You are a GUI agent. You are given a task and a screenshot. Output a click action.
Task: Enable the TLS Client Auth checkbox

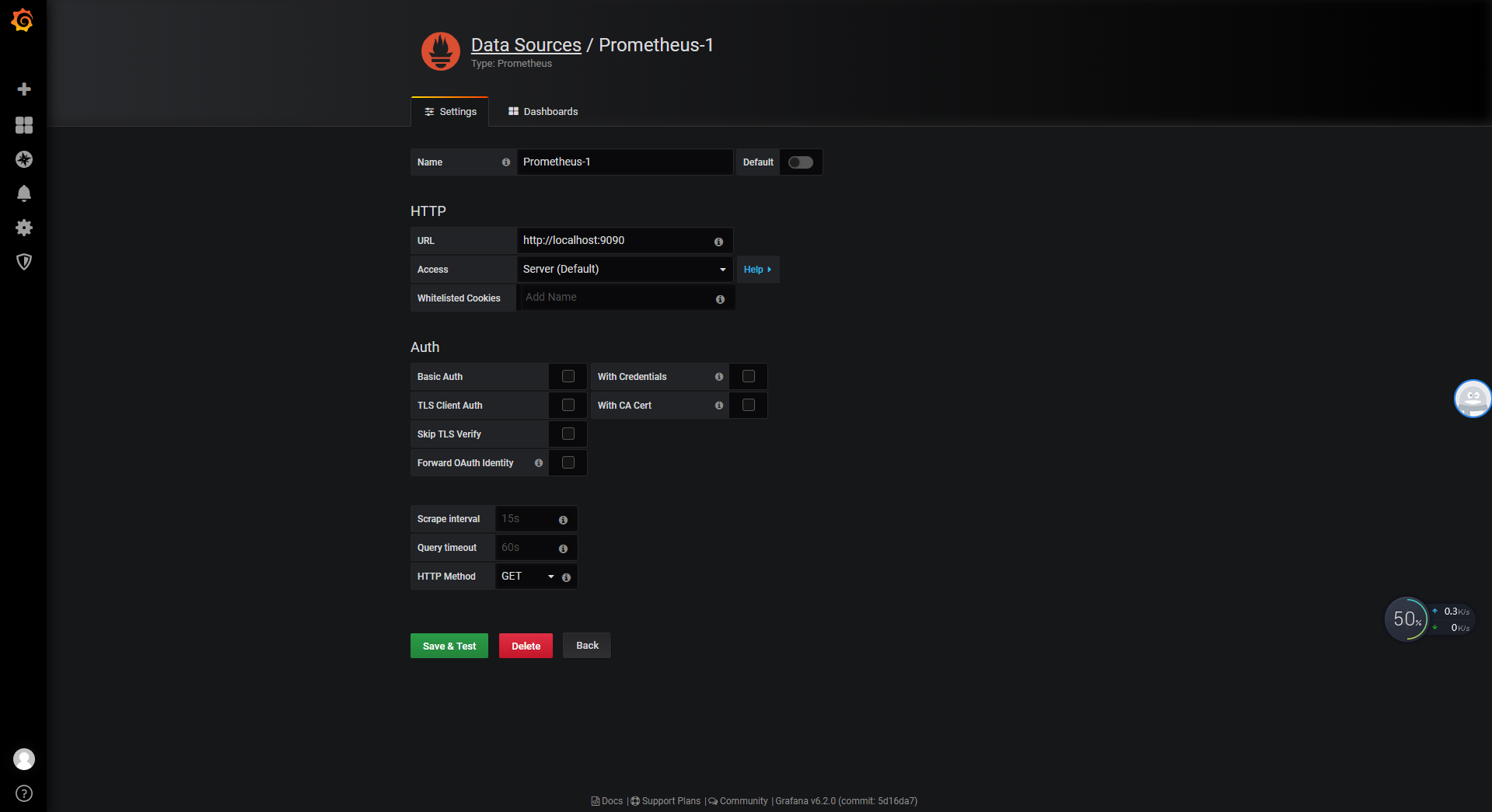click(x=568, y=405)
